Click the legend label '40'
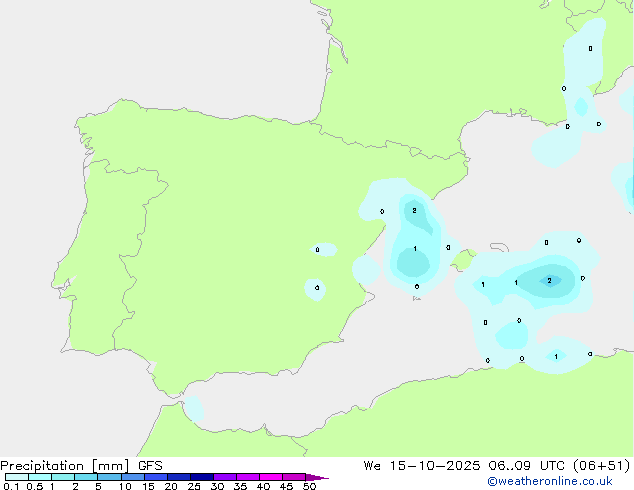This screenshot has height=490, width=634. 263,486
